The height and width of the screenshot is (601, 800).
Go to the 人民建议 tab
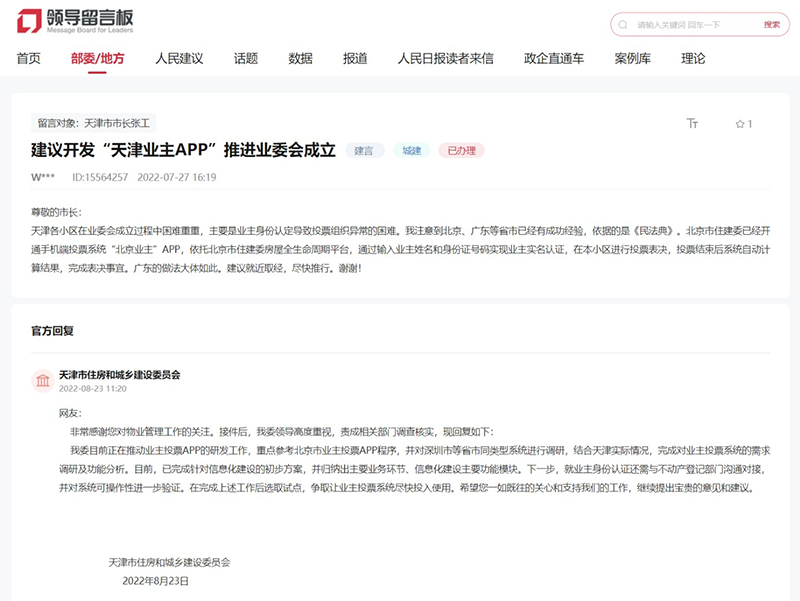pos(179,58)
